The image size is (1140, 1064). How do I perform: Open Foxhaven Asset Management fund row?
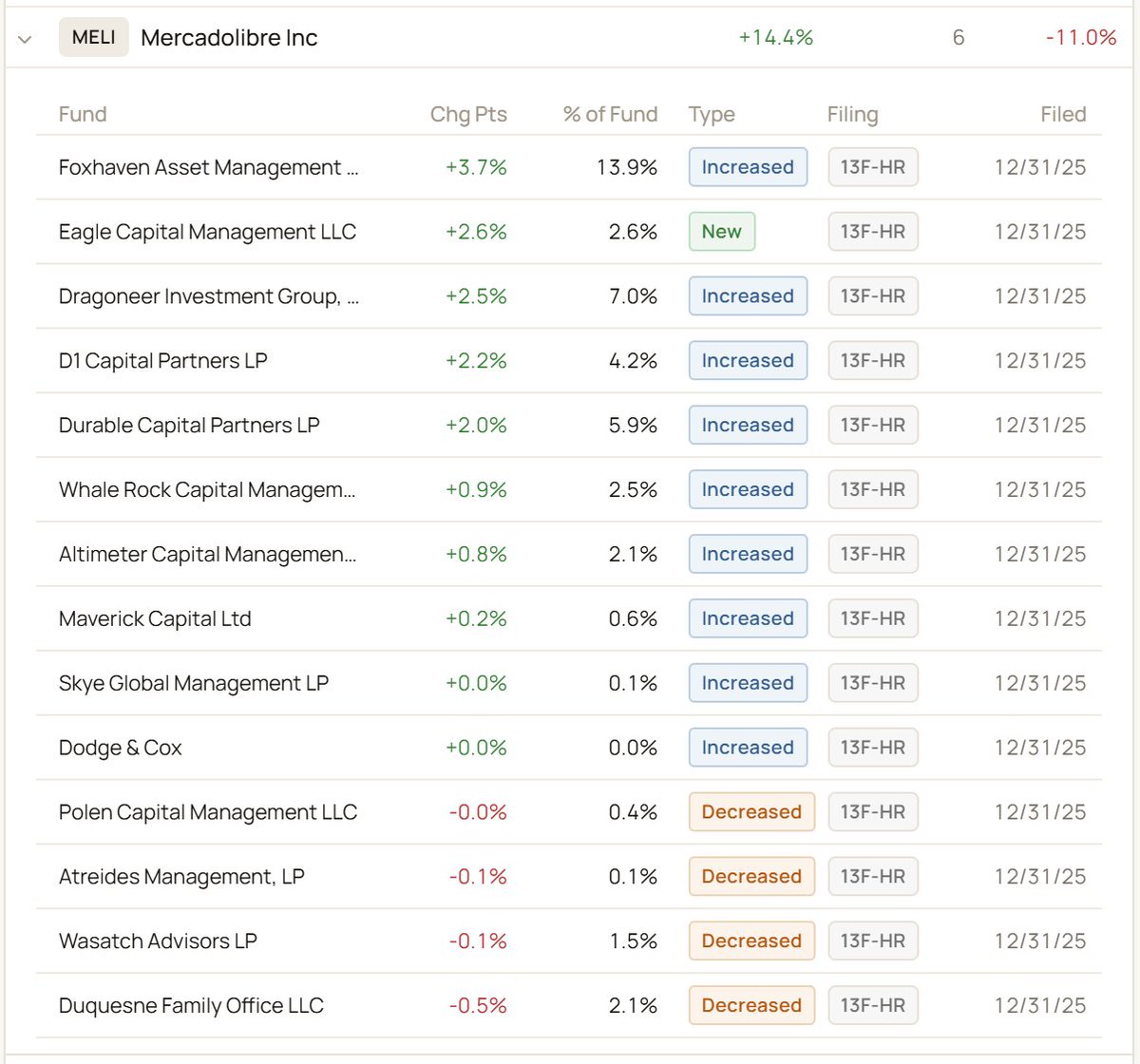[x=569, y=167]
